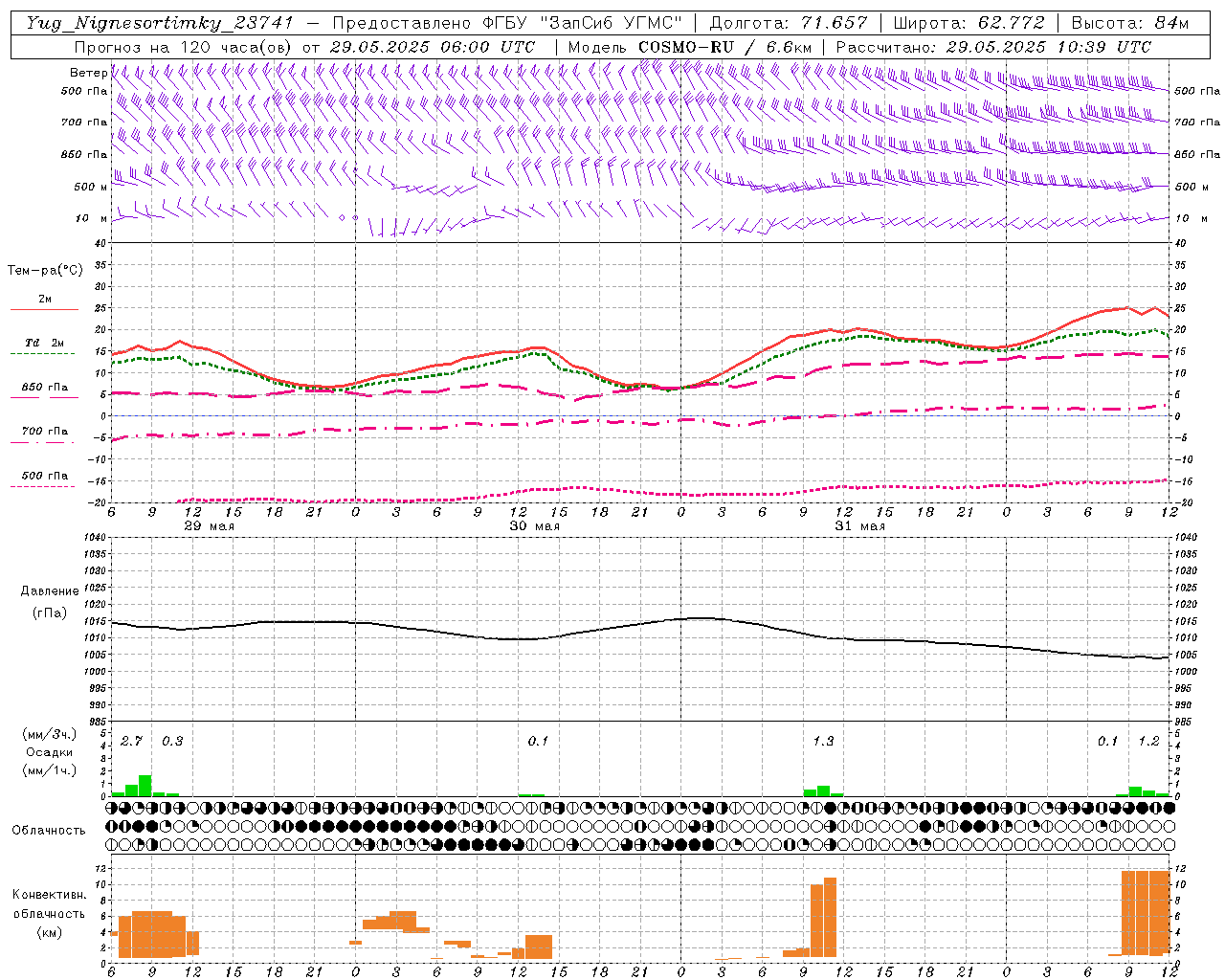This screenshot has height=980, width=1225.
Task: Click the 'Ветер' wind panel label
Action: (x=88, y=73)
